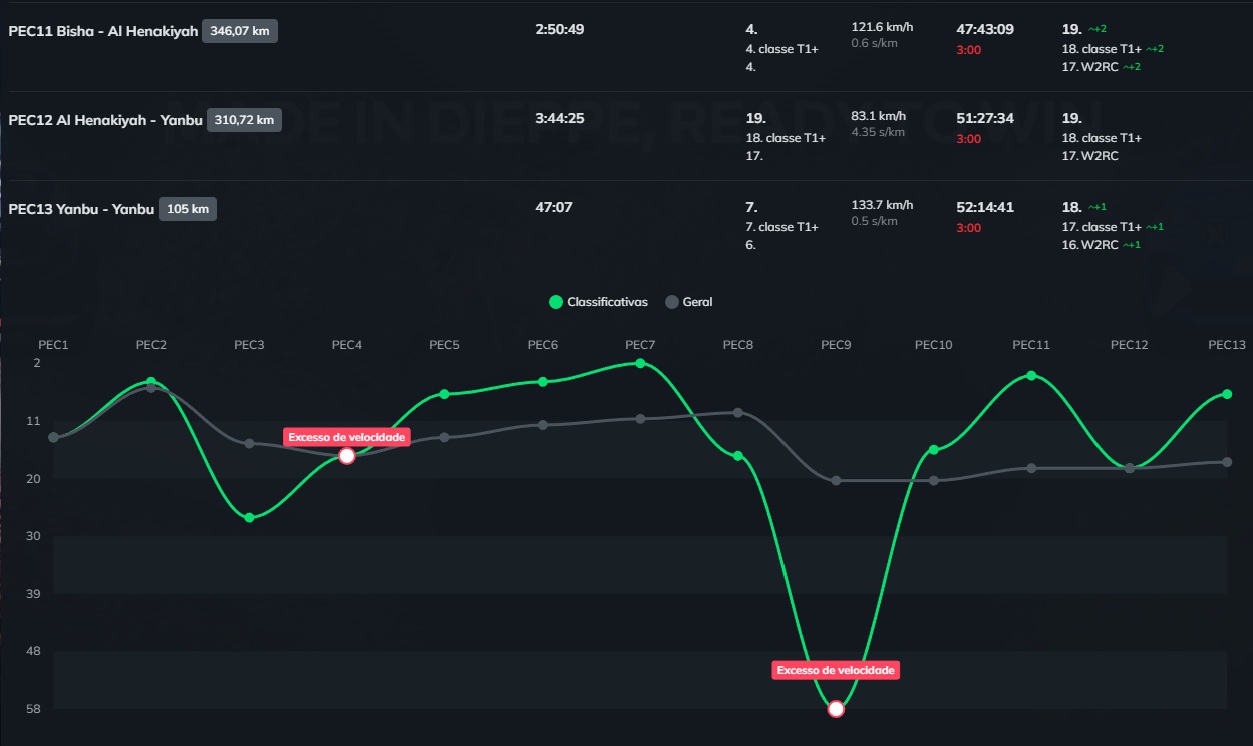
Task: Click the green Classificativas legend color dot
Action: pyautogui.click(x=557, y=302)
